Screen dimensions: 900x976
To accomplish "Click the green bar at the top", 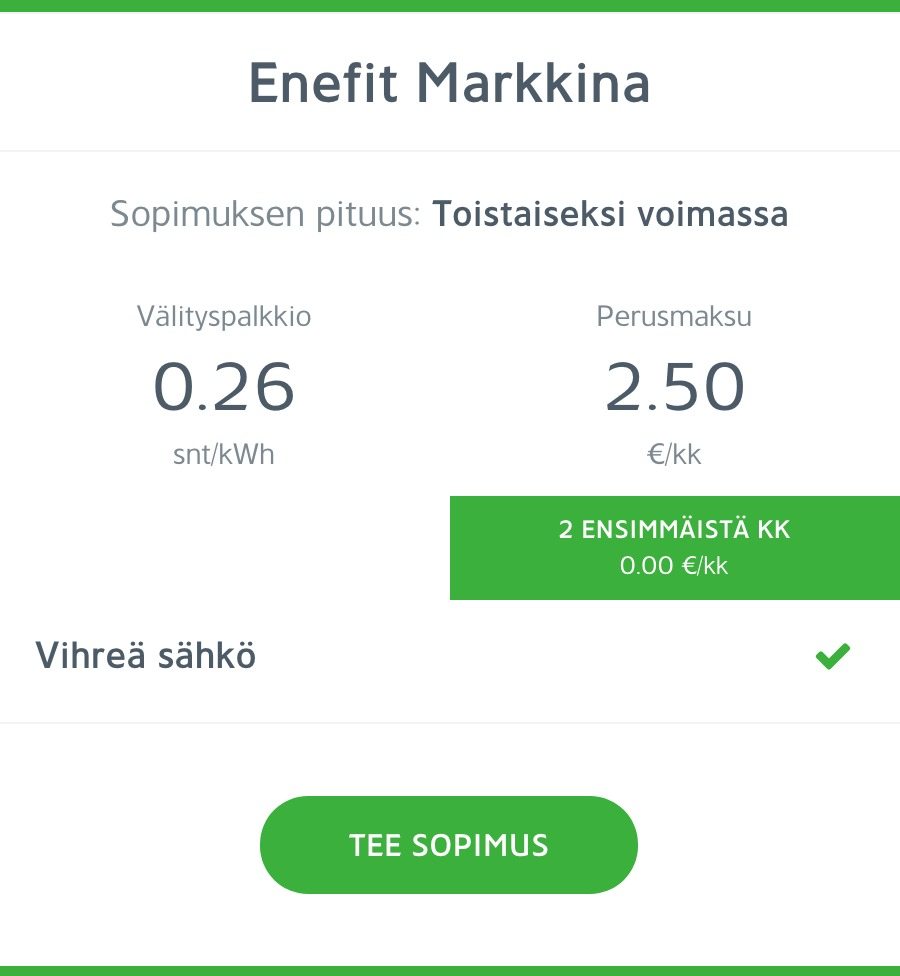I will tap(450, 5).
